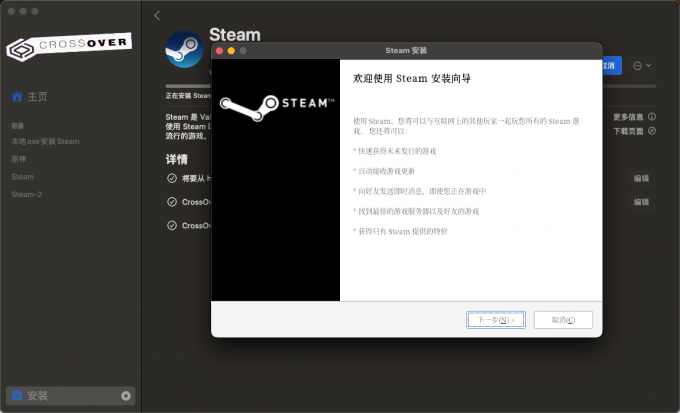
Task: Click the text 获得只有 Steam 提供的特价
Action: tap(403, 231)
